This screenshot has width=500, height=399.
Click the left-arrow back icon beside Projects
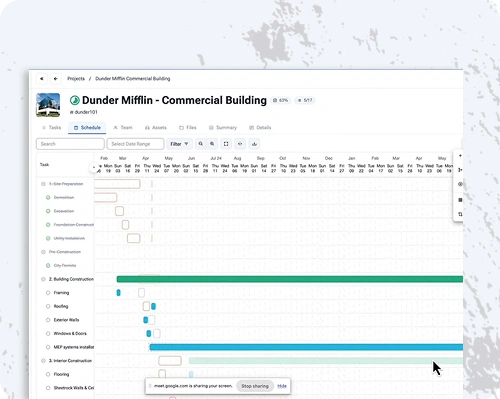(55, 79)
